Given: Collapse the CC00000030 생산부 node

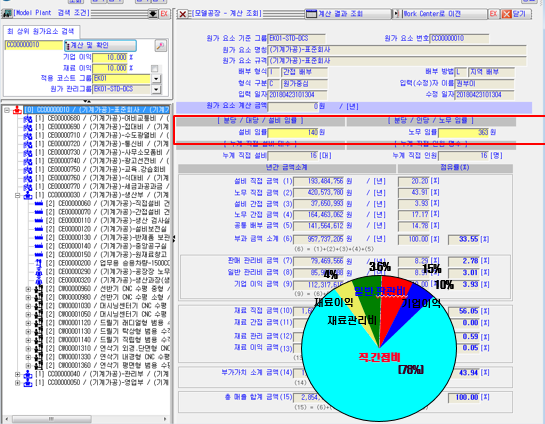Looking at the screenshot, I should tap(17, 195).
